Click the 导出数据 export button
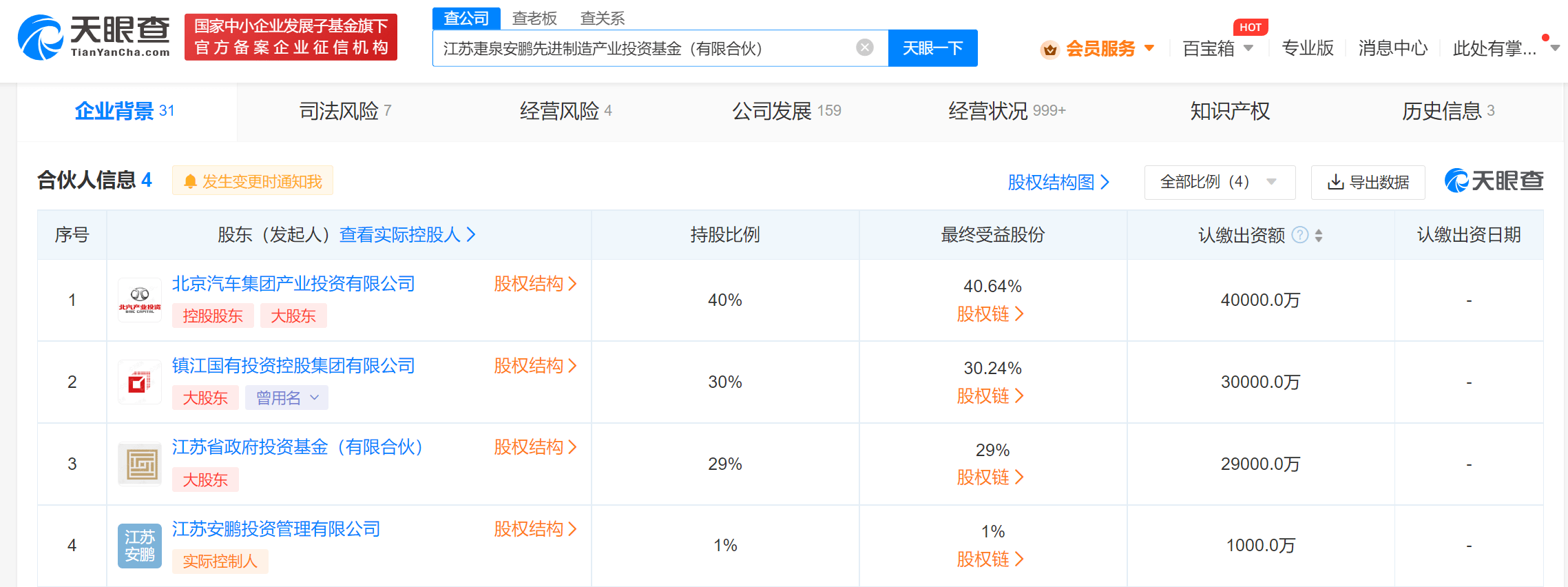The height and width of the screenshot is (587, 1568). click(x=1368, y=182)
